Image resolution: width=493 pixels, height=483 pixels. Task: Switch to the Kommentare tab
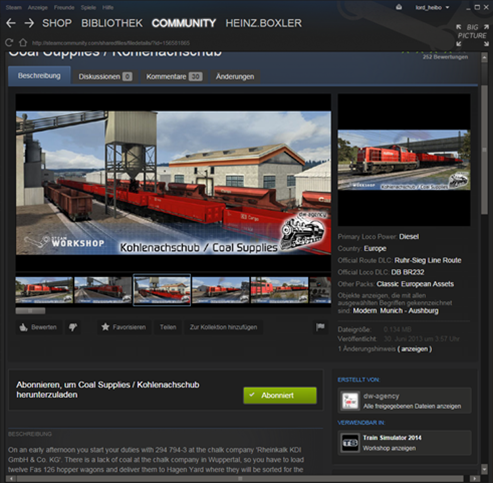click(174, 77)
